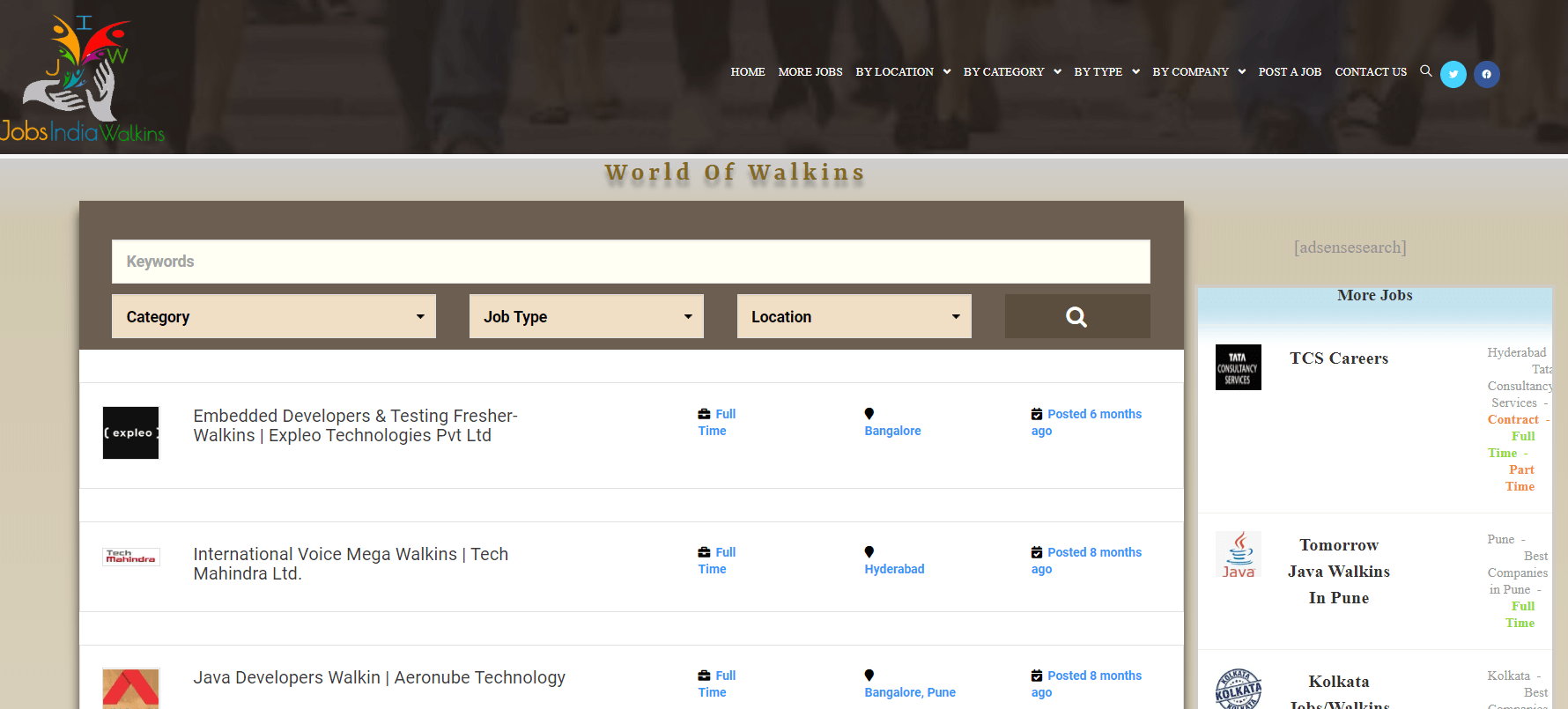1568x709 pixels.
Task: Click the Java logo in More Jobs
Action: (x=1238, y=554)
